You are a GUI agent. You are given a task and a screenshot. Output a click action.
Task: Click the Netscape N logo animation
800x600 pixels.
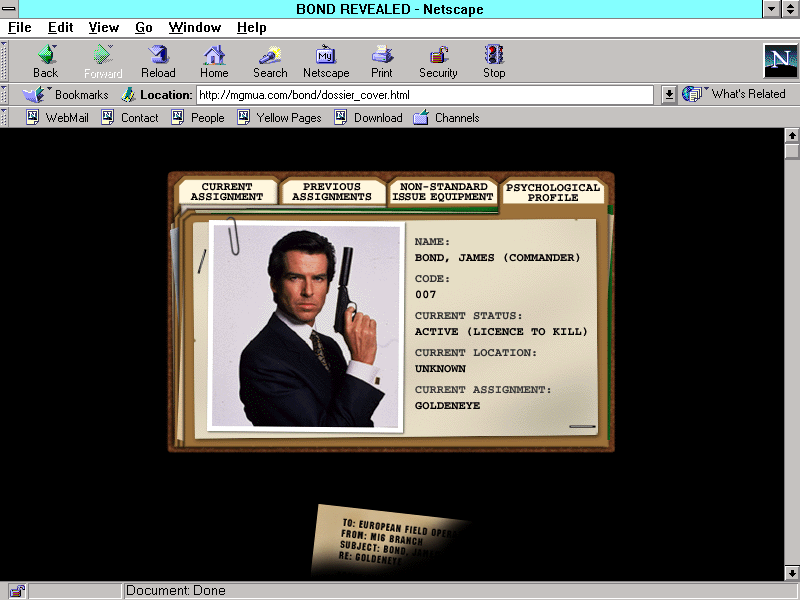pyautogui.click(x=779, y=60)
